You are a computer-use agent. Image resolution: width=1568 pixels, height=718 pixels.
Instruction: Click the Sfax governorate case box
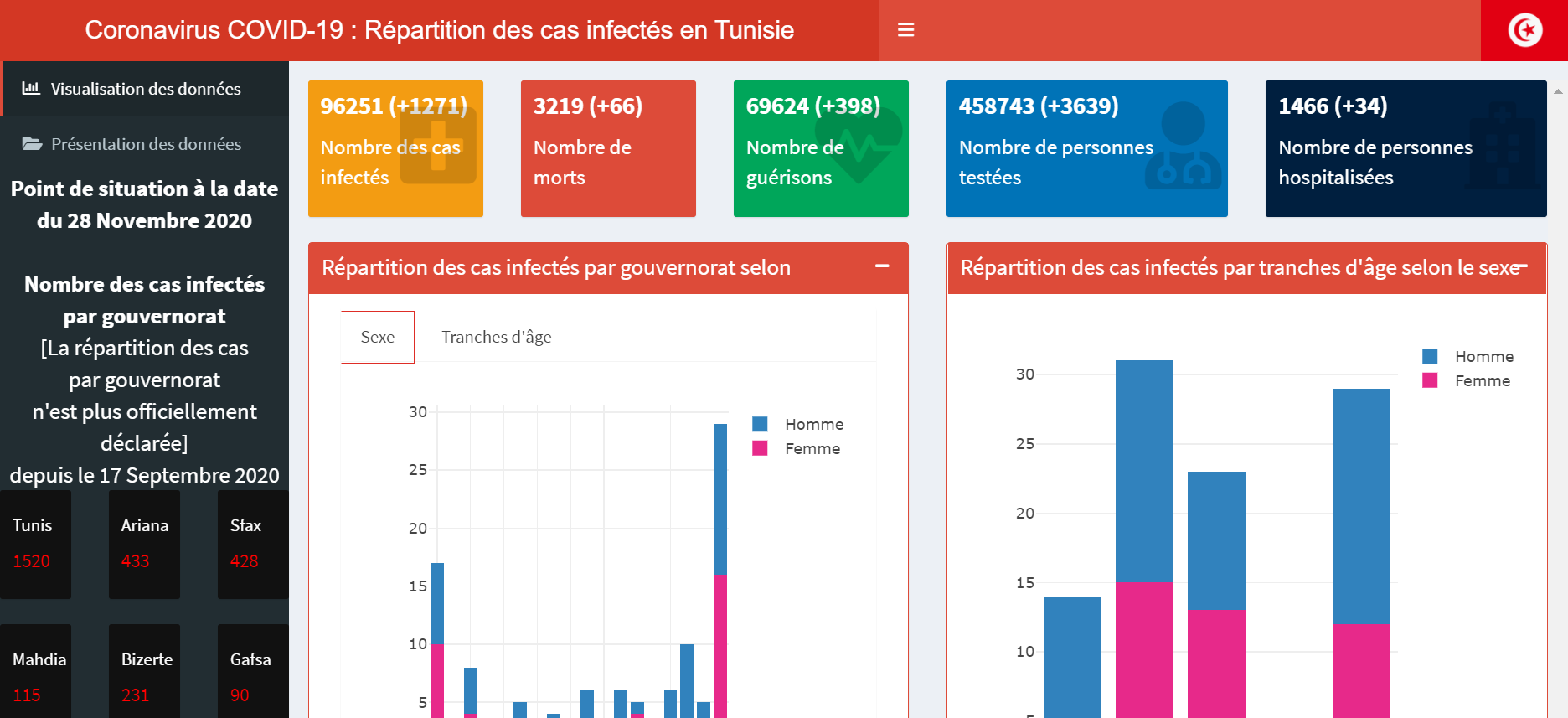[252, 544]
